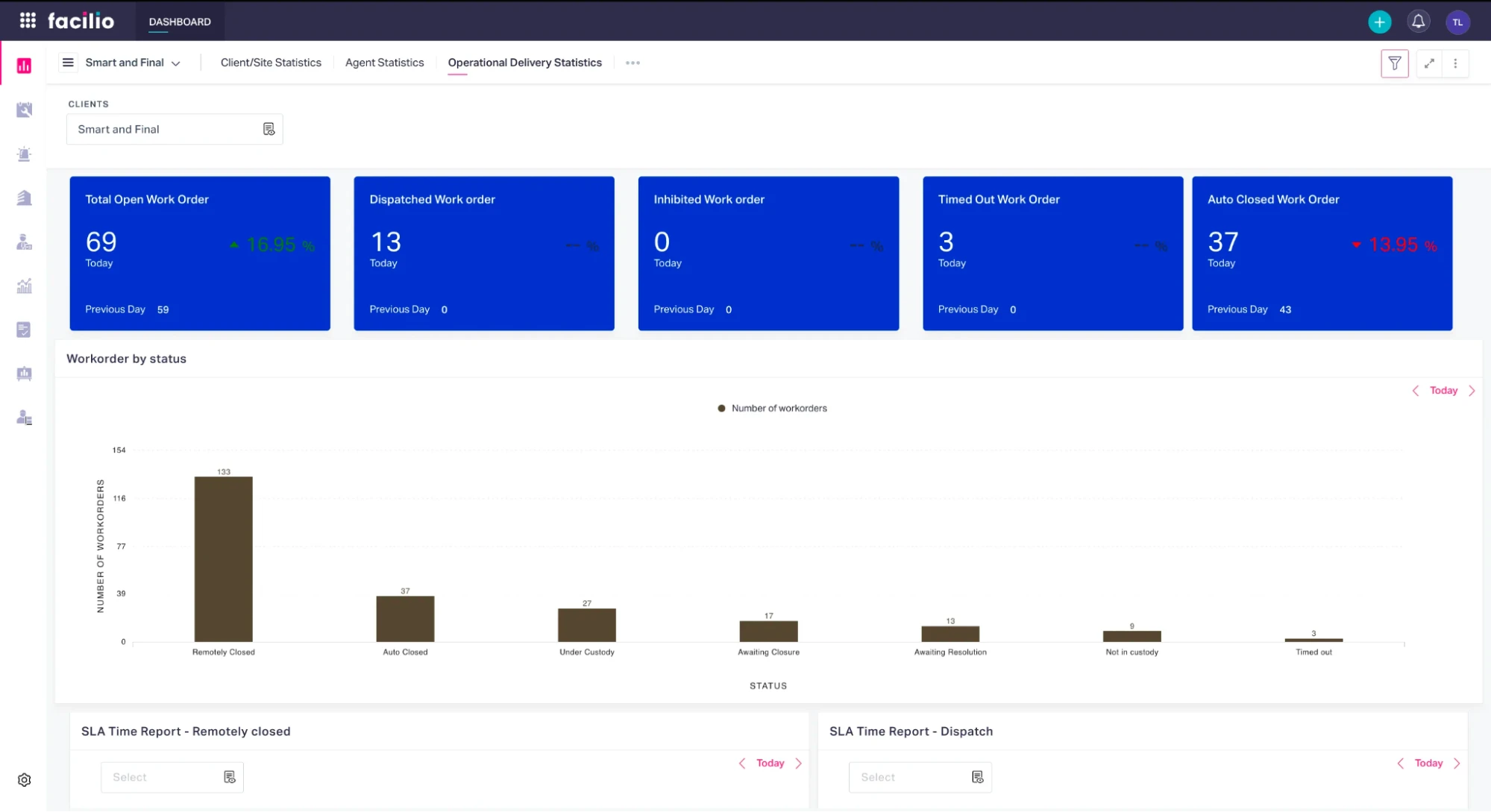Open the Clients Smart and Final selector

(x=175, y=130)
